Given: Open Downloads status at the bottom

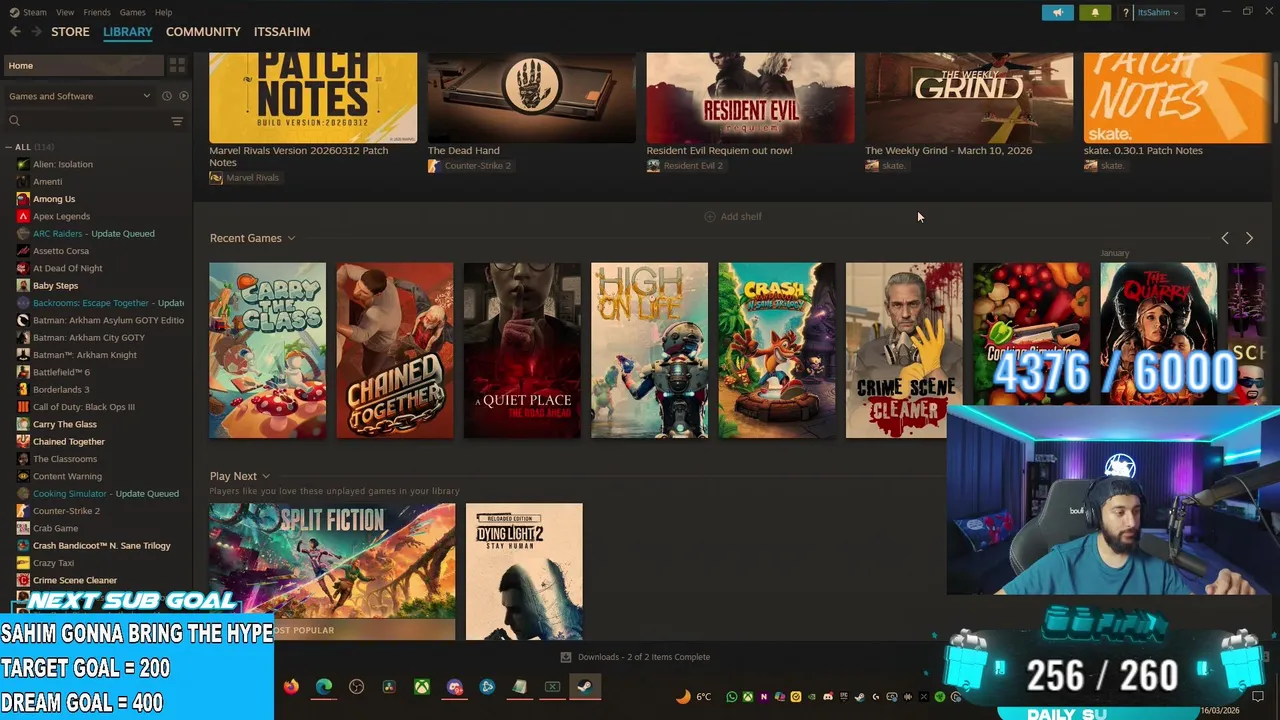Looking at the screenshot, I should pyautogui.click(x=635, y=657).
